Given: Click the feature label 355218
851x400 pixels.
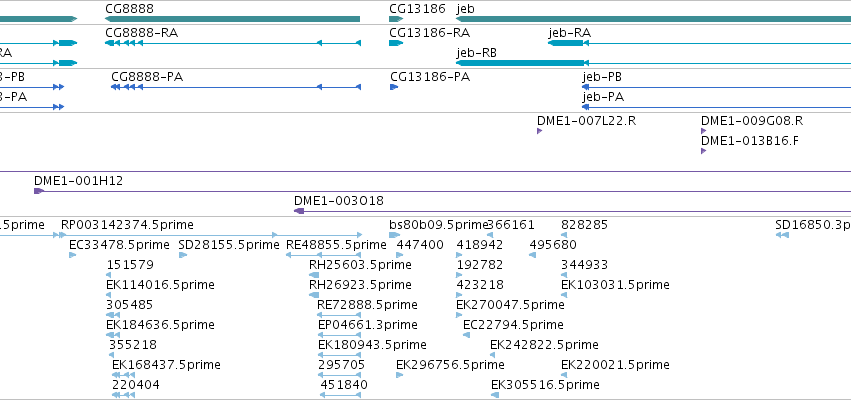Looking at the screenshot, I should click(133, 345).
